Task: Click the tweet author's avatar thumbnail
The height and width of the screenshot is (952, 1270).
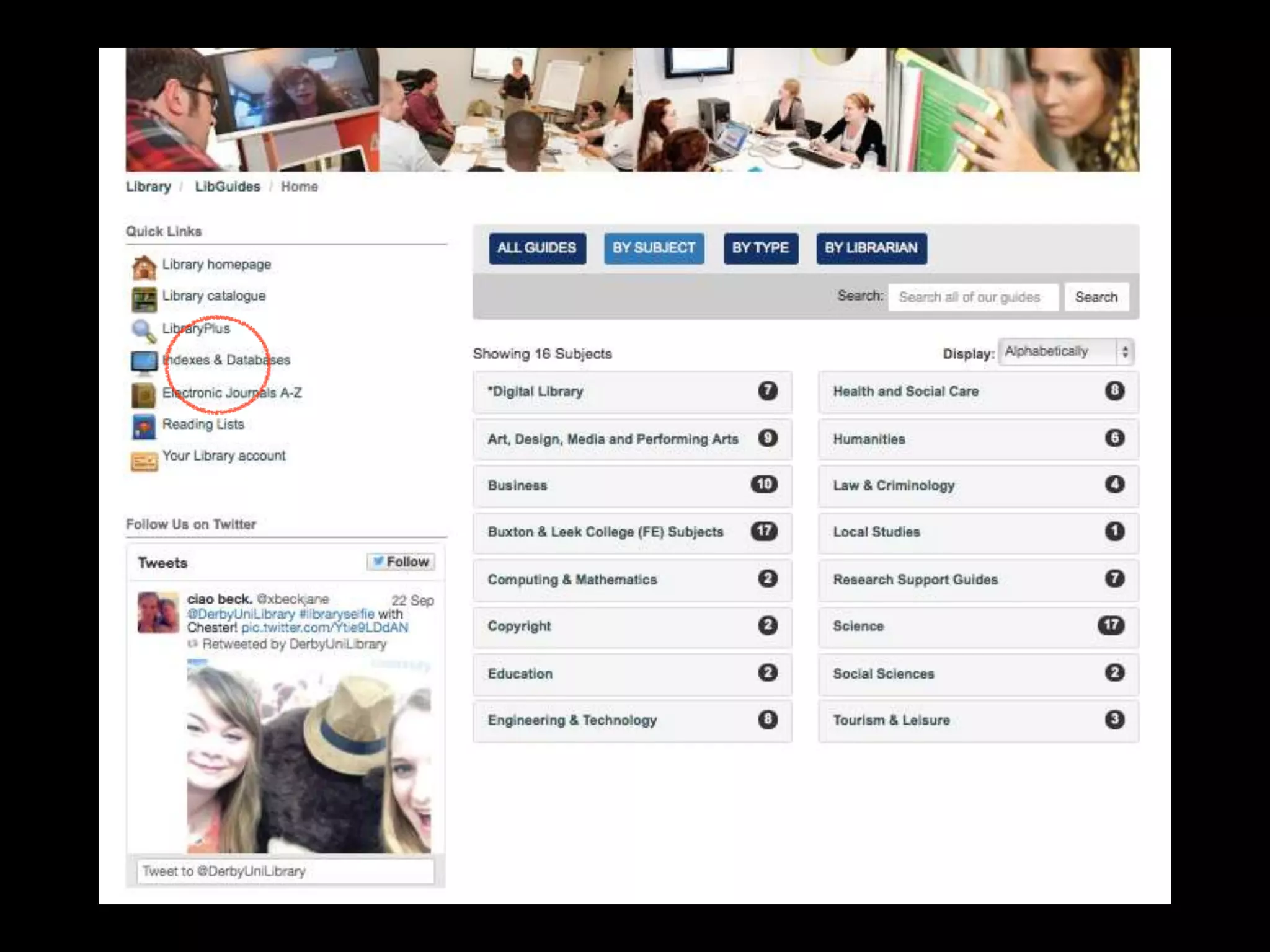Action: point(158,612)
